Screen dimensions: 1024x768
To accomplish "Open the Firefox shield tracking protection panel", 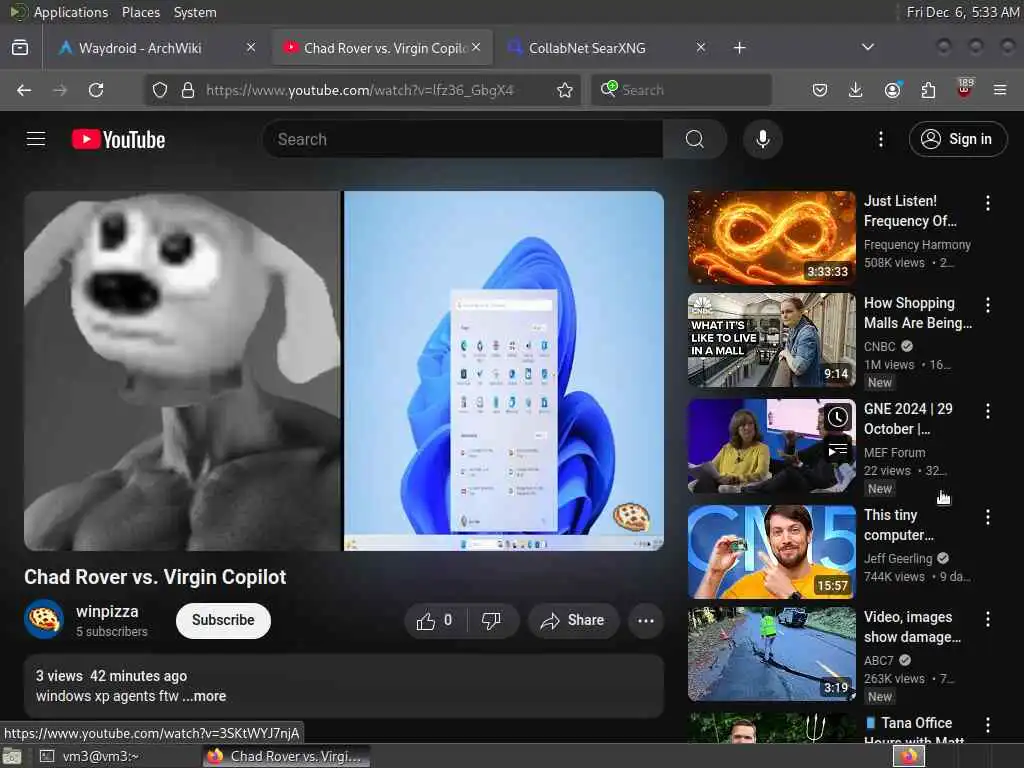I will (x=160, y=90).
